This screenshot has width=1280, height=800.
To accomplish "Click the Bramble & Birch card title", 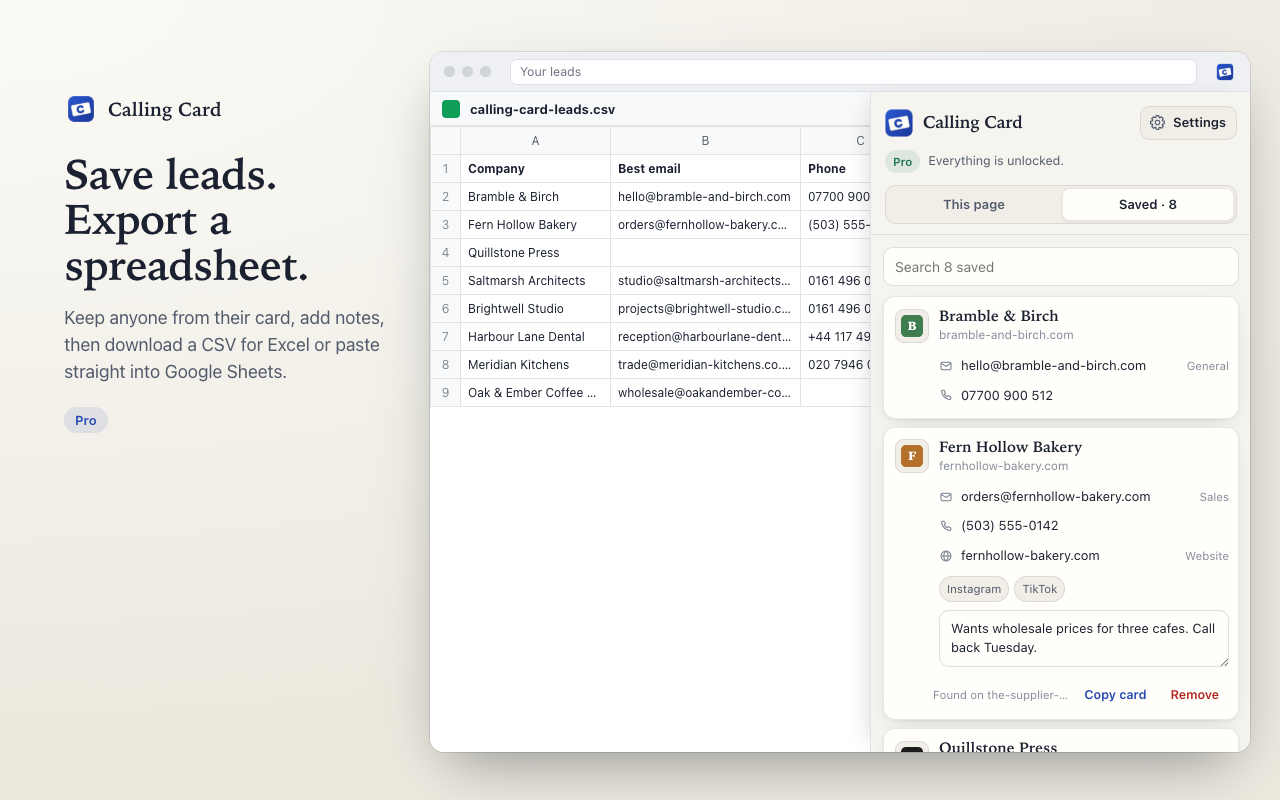I will [x=998, y=316].
